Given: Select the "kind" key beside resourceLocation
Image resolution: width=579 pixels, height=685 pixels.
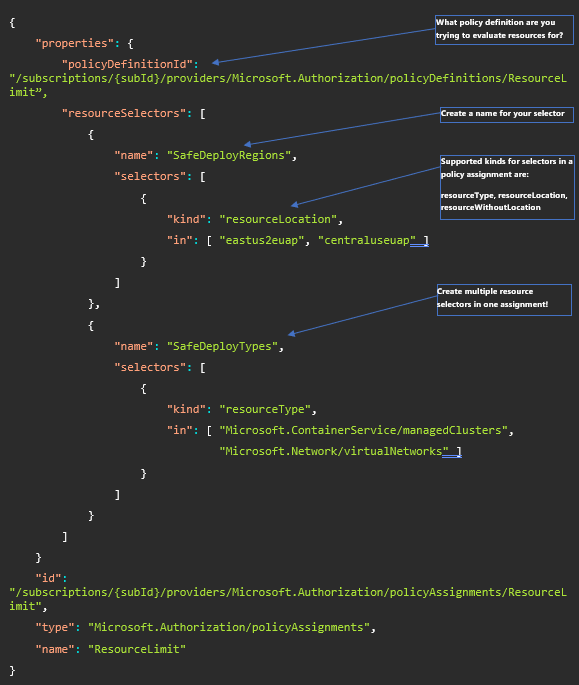Looking at the screenshot, I should tap(186, 219).
